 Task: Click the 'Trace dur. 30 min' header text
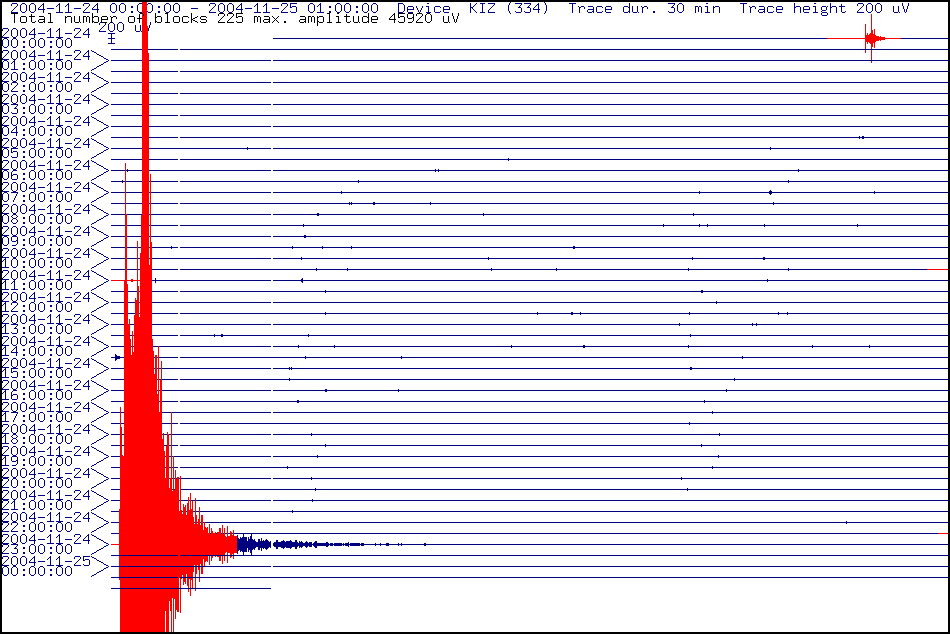(x=644, y=8)
